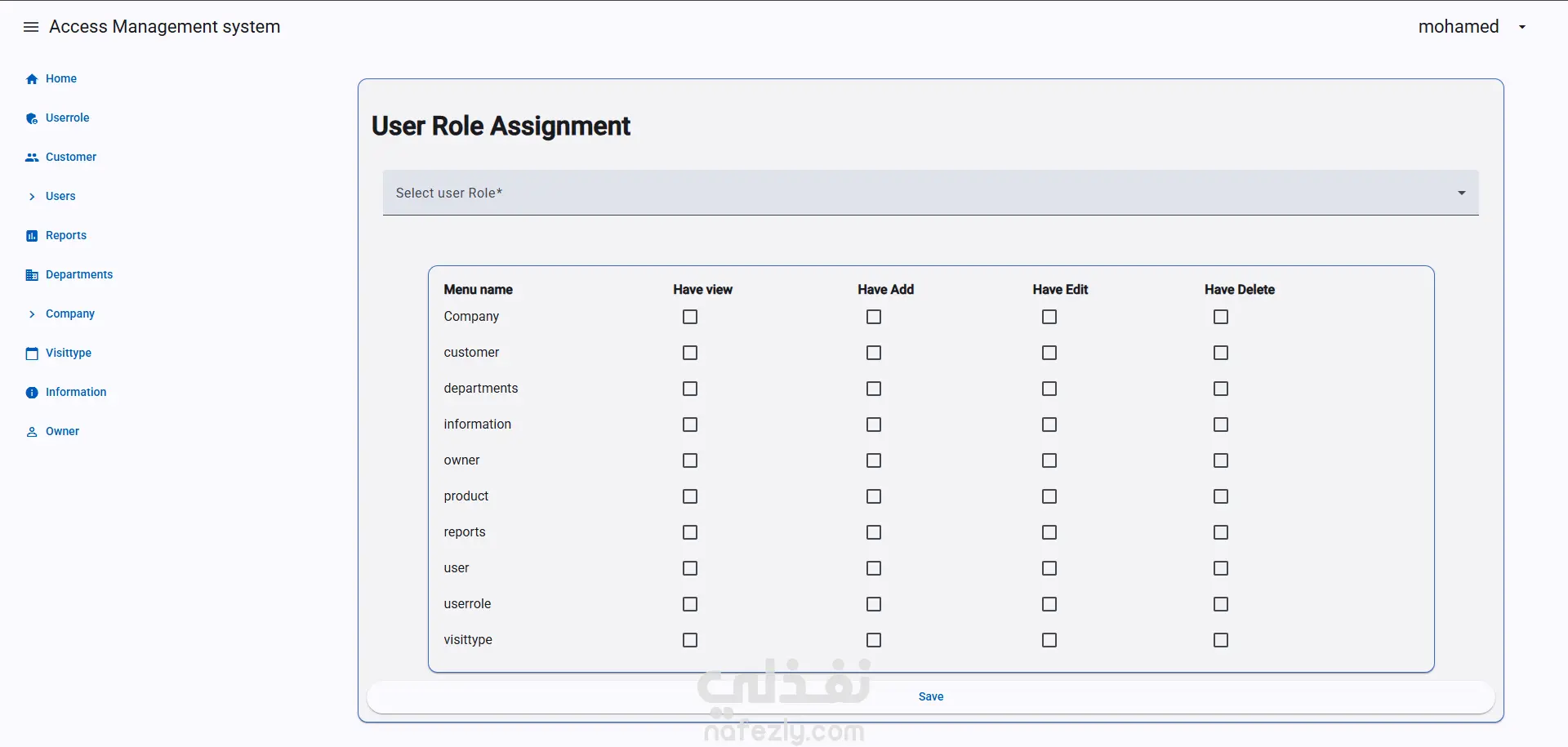The width and height of the screenshot is (1568, 747).
Task: Expand the Users sidebar chevron
Action: [32, 197]
